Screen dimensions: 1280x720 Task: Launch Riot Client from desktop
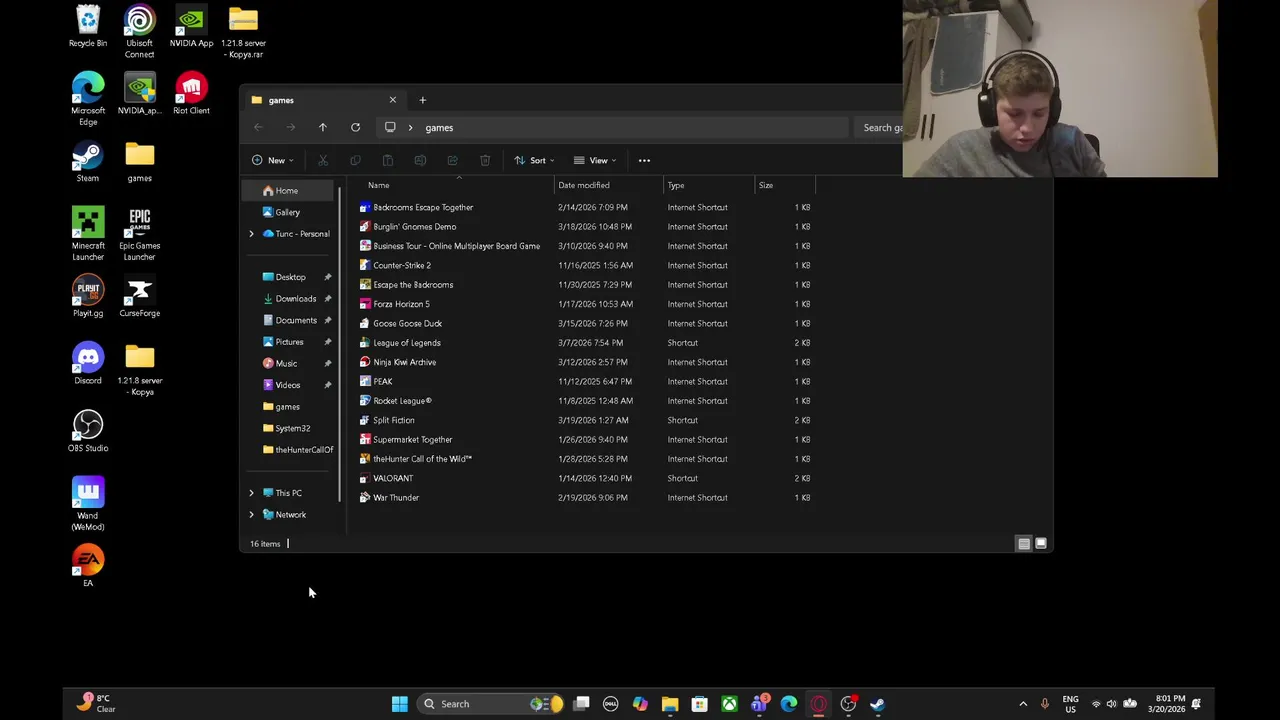pos(191,94)
